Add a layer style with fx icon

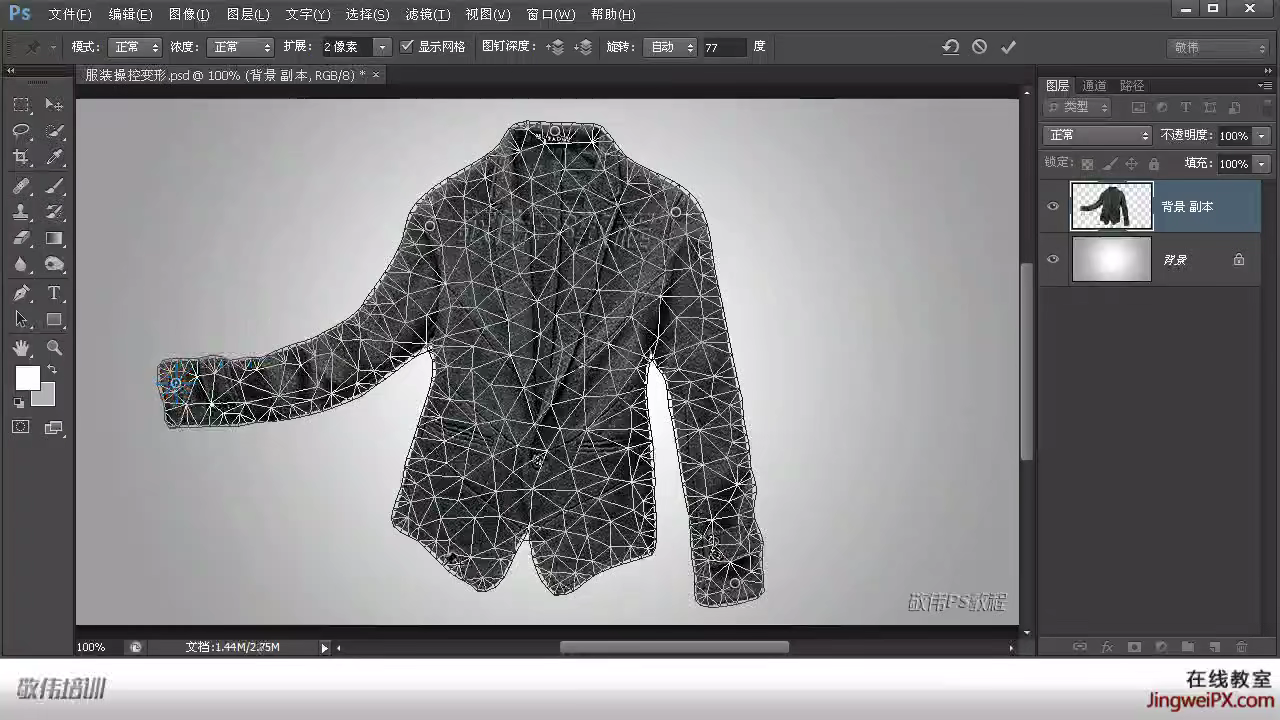click(x=1107, y=647)
